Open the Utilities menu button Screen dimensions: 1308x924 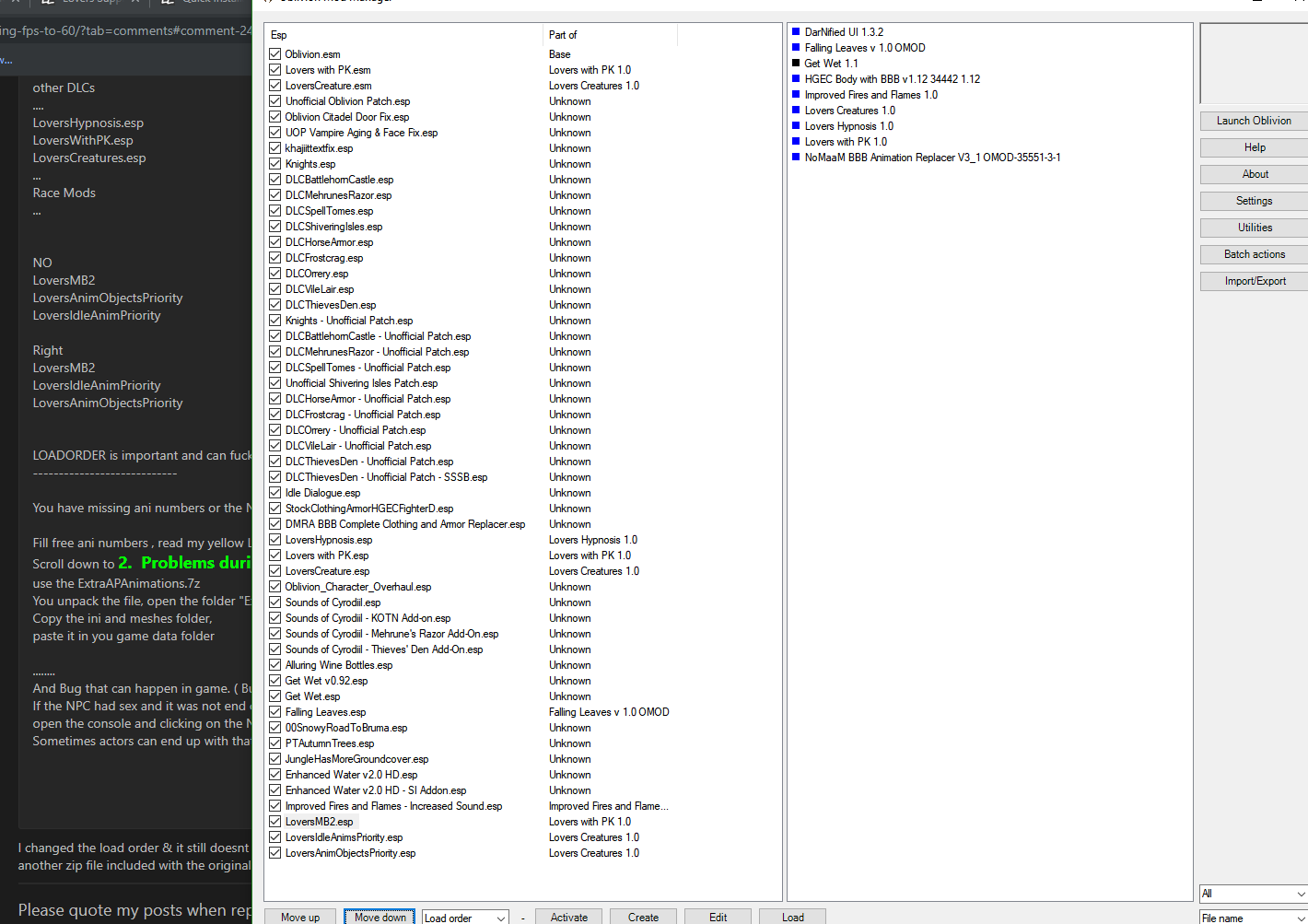[1254, 228]
